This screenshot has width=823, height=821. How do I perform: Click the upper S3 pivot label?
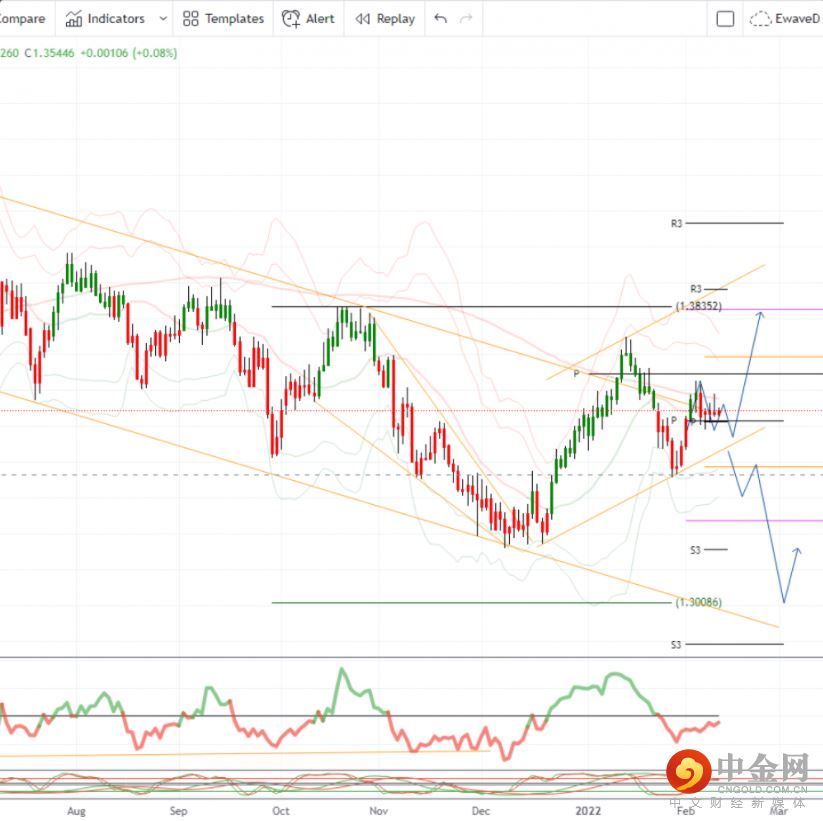pos(695,550)
